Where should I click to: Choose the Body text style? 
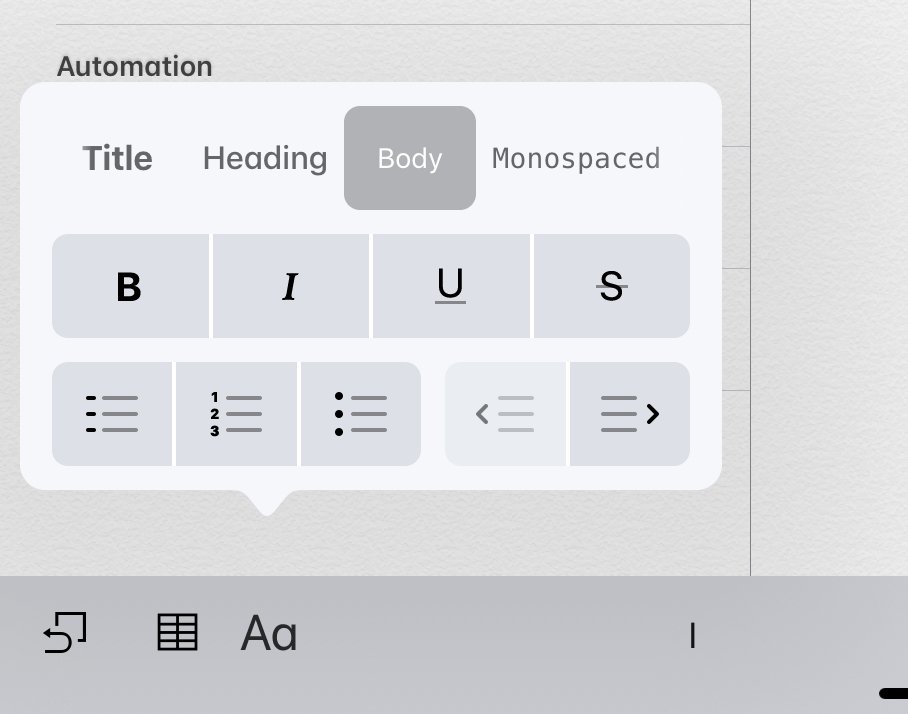[410, 158]
